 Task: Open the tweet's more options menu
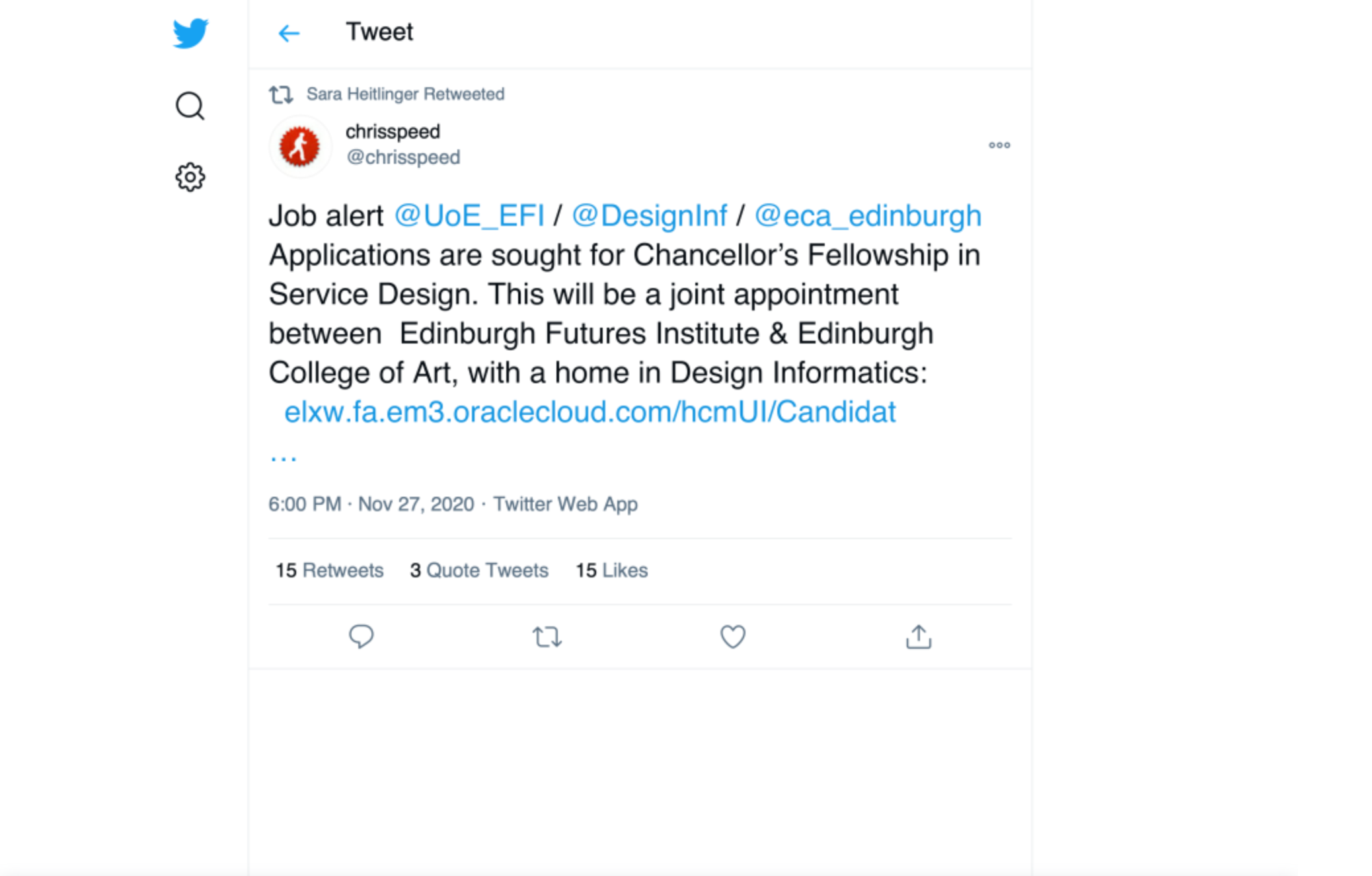pyautogui.click(x=999, y=145)
